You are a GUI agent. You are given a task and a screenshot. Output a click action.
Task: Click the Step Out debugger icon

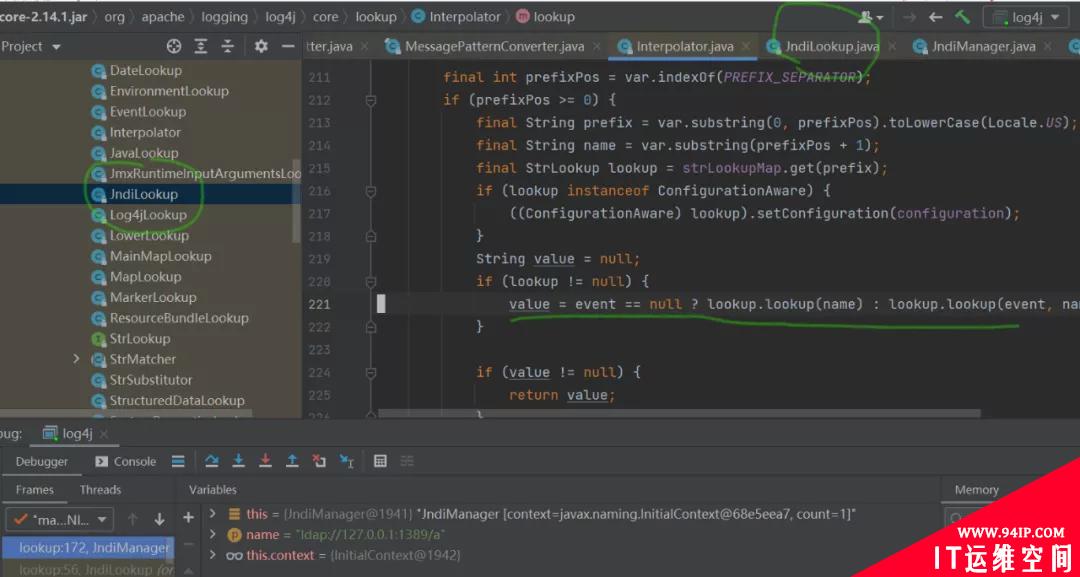(x=292, y=461)
